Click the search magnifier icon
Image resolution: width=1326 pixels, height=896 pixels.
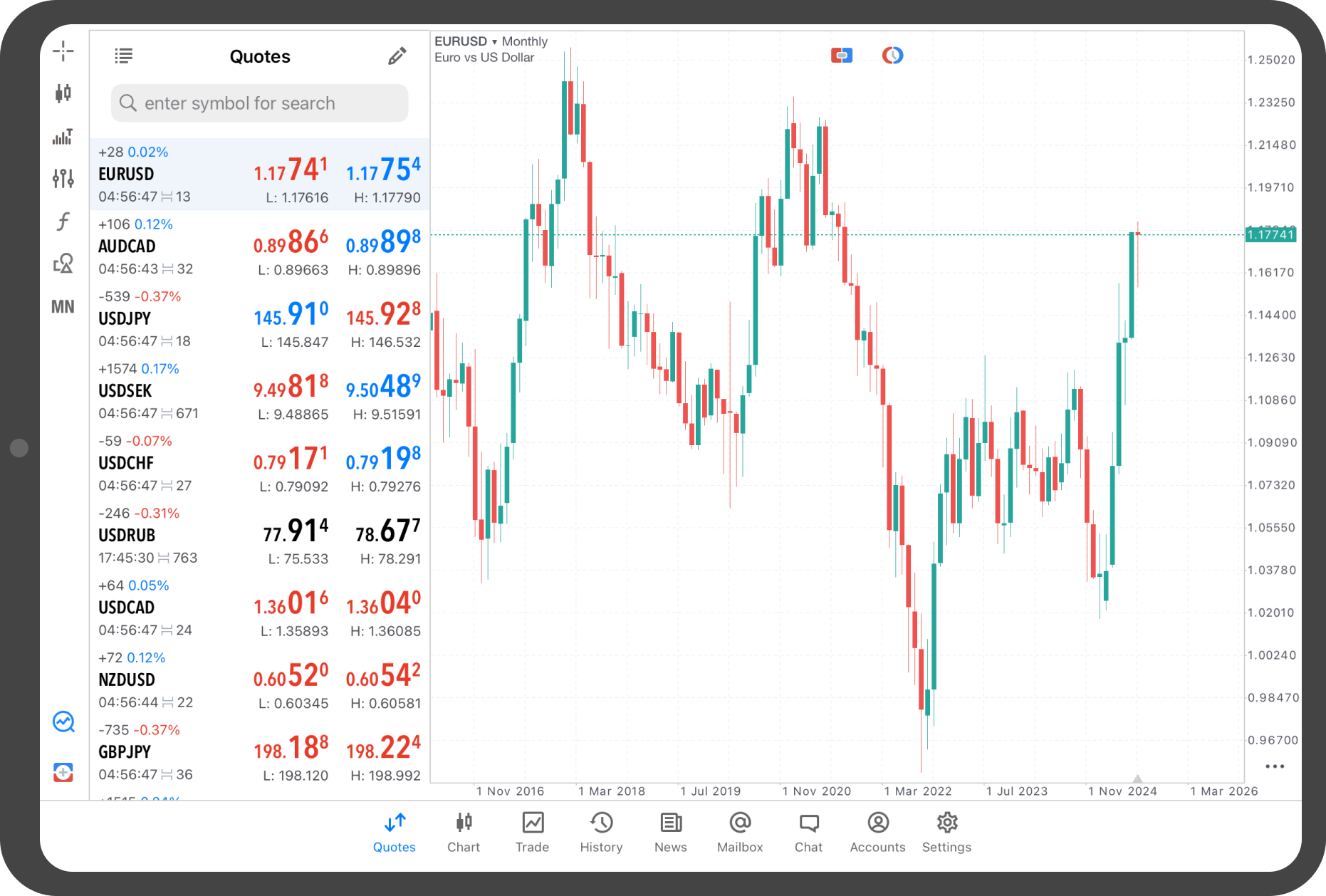point(127,103)
